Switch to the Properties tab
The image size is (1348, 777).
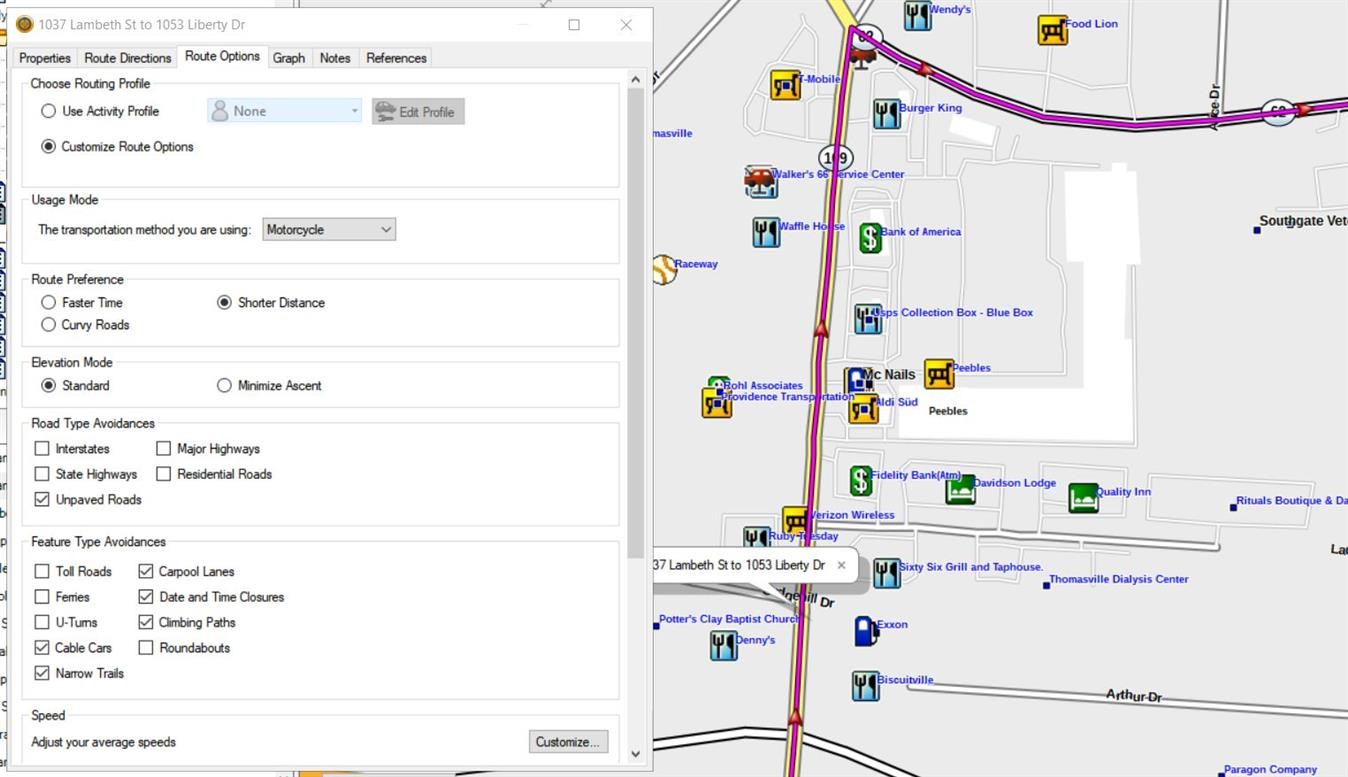45,58
